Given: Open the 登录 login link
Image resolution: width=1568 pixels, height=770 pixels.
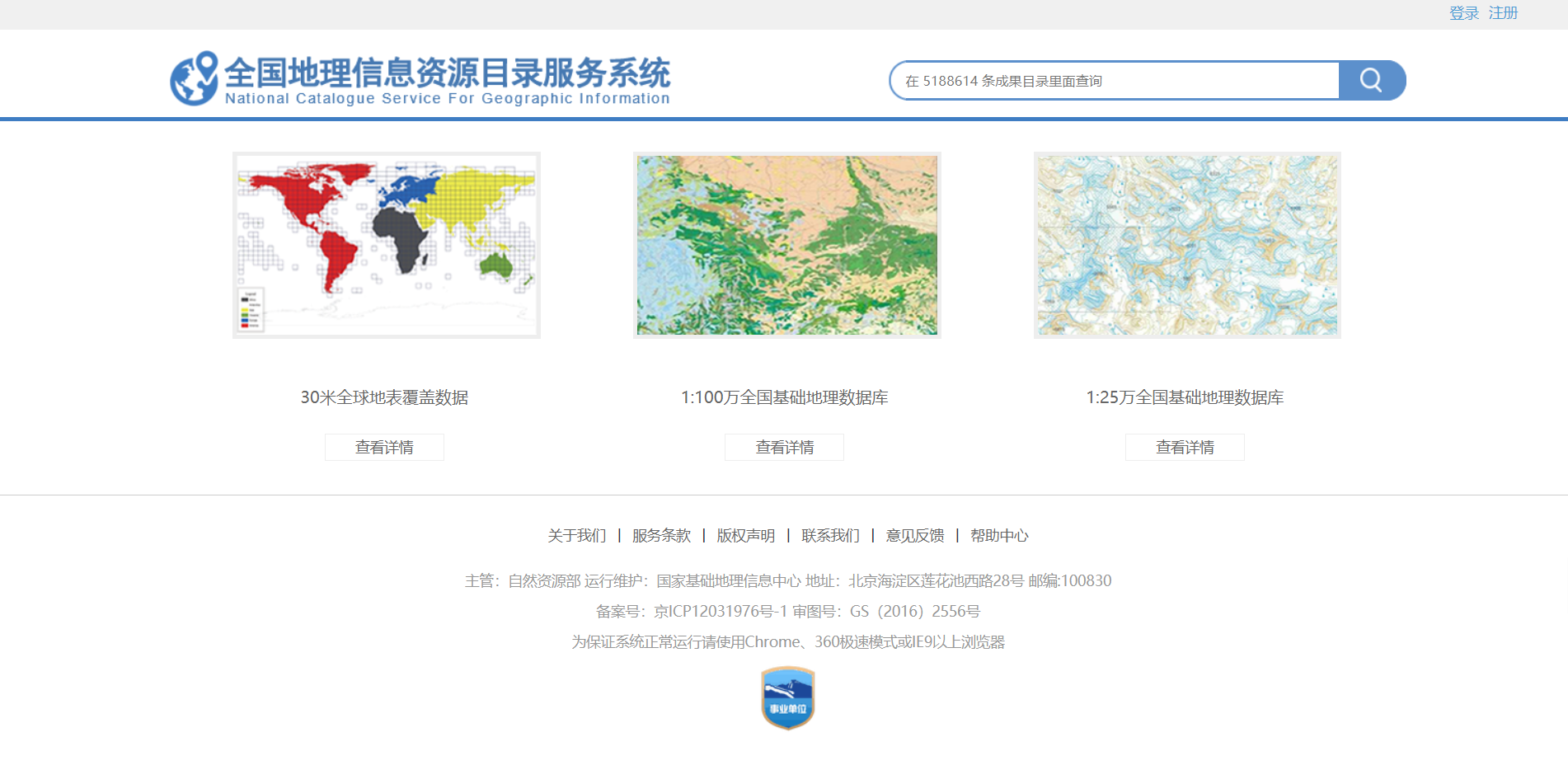Looking at the screenshot, I should click(1463, 13).
